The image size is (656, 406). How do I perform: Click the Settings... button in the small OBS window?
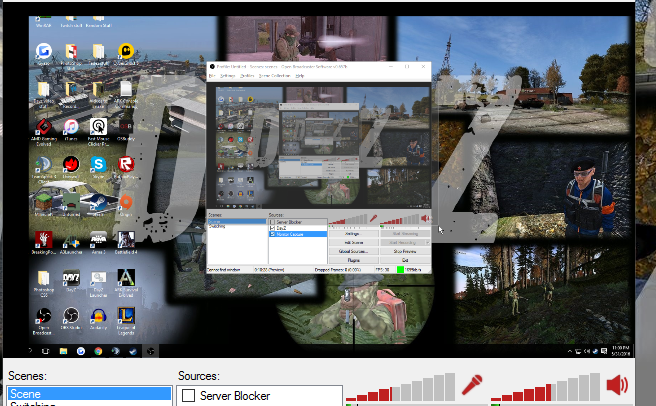pos(354,234)
